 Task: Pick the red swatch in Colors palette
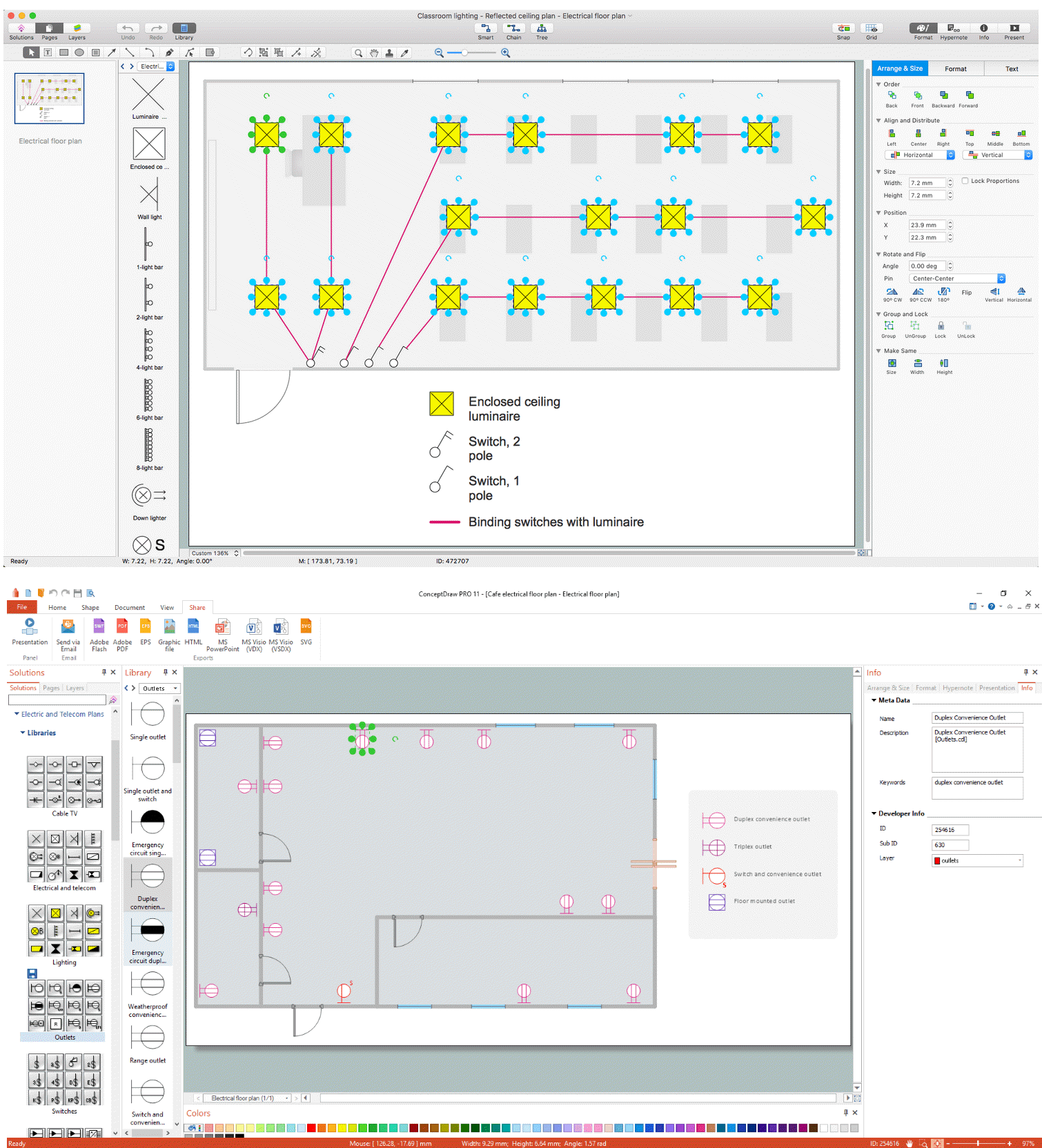[311, 1128]
